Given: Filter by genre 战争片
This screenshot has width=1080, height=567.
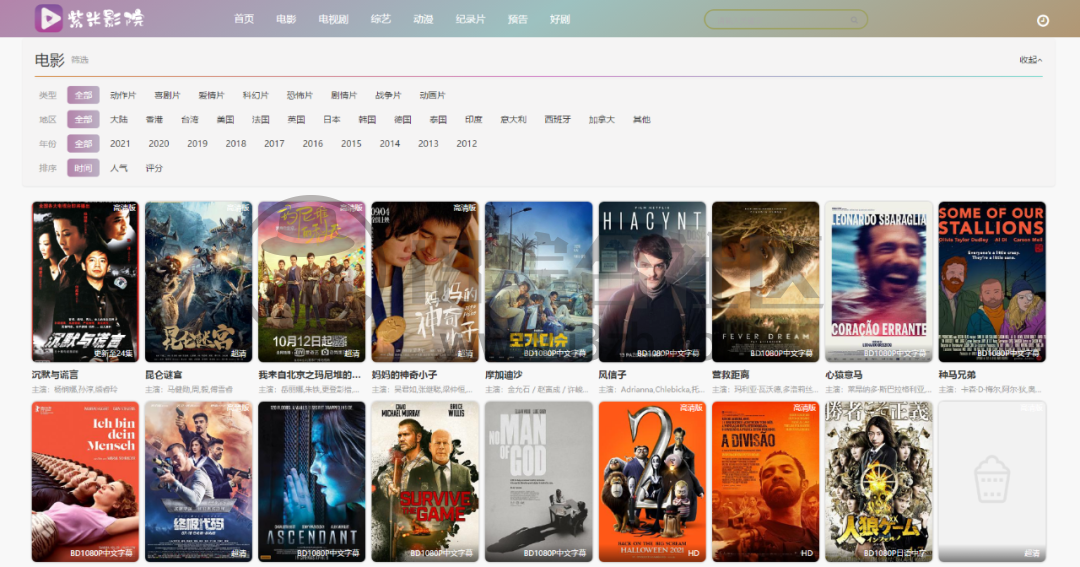Looking at the screenshot, I should [x=388, y=95].
